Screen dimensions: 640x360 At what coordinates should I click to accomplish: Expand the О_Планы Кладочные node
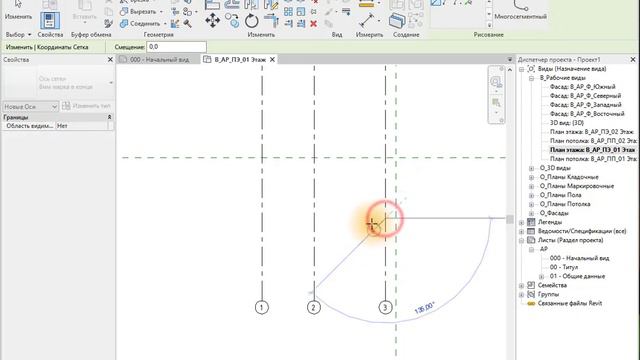coord(531,177)
